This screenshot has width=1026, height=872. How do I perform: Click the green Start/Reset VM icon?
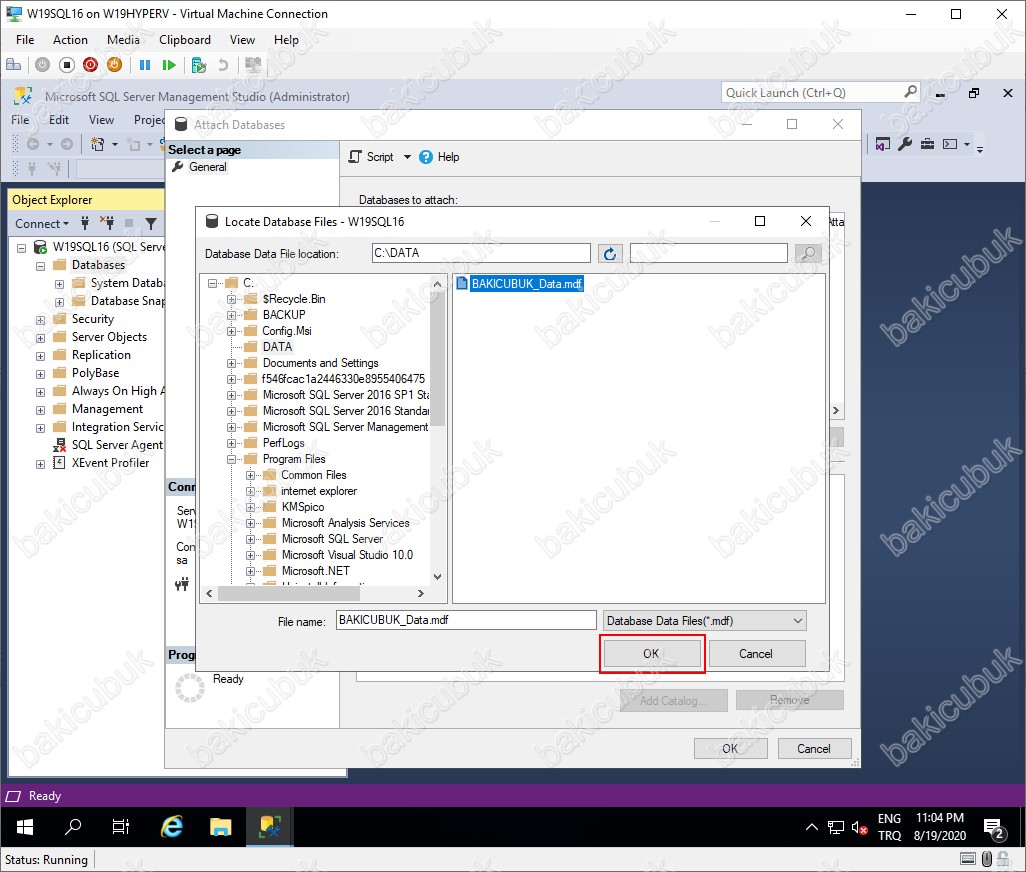coord(169,65)
